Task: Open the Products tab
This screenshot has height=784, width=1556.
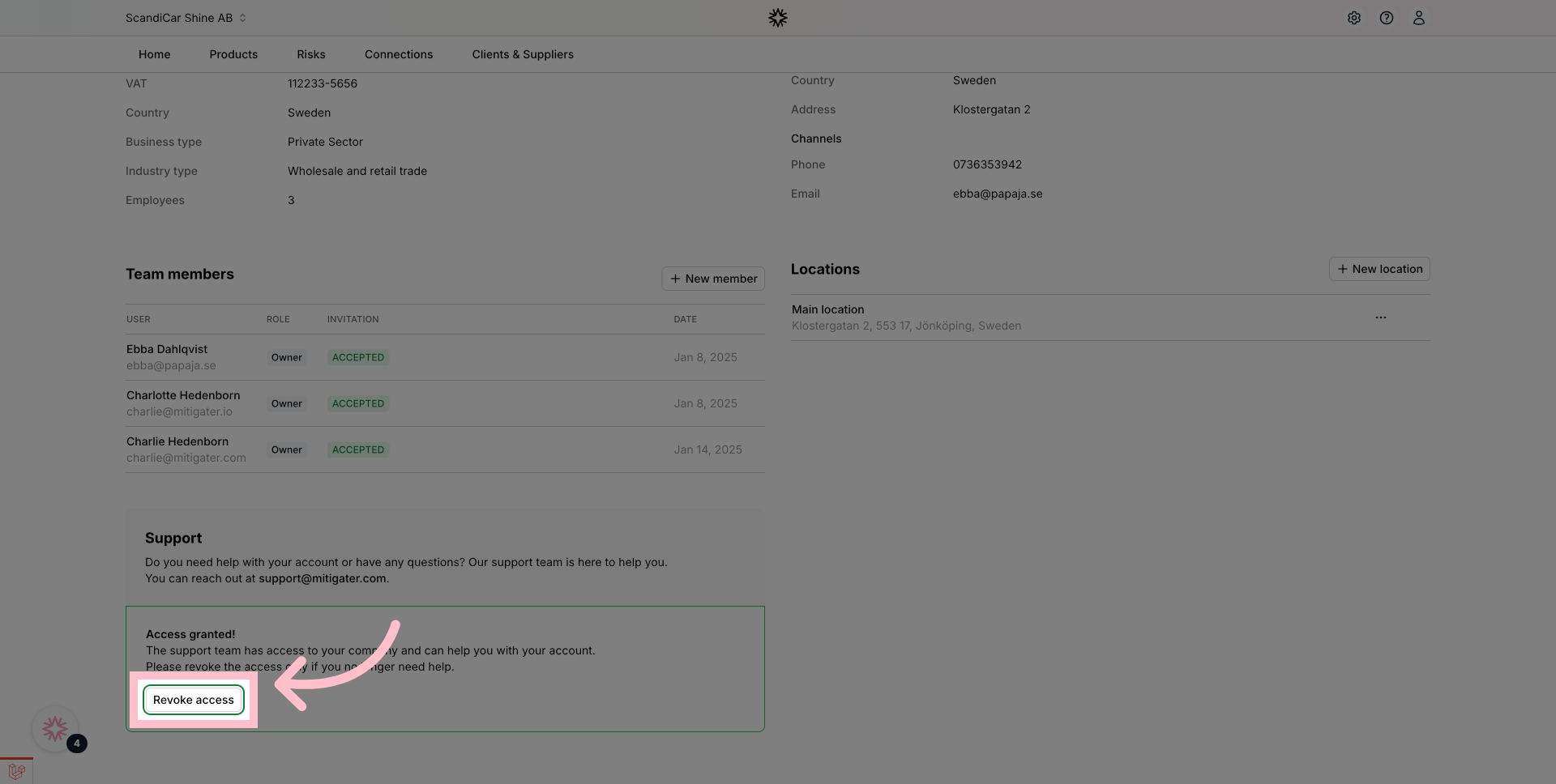Action: pos(233,54)
